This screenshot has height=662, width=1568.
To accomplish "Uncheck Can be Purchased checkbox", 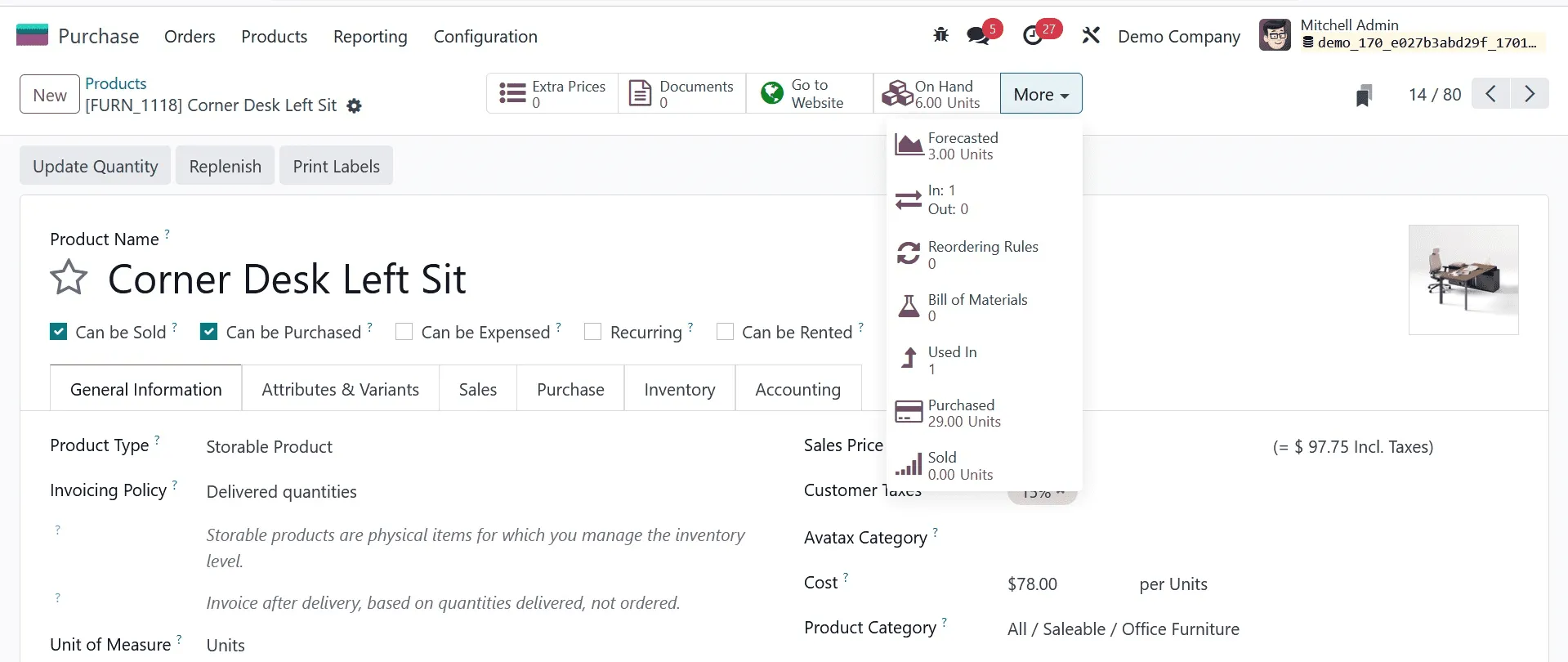I will (x=208, y=331).
